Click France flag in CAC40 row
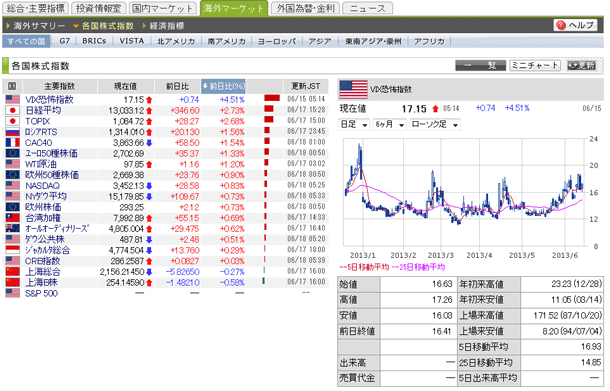This screenshot has height=391, width=610. [x=12, y=143]
